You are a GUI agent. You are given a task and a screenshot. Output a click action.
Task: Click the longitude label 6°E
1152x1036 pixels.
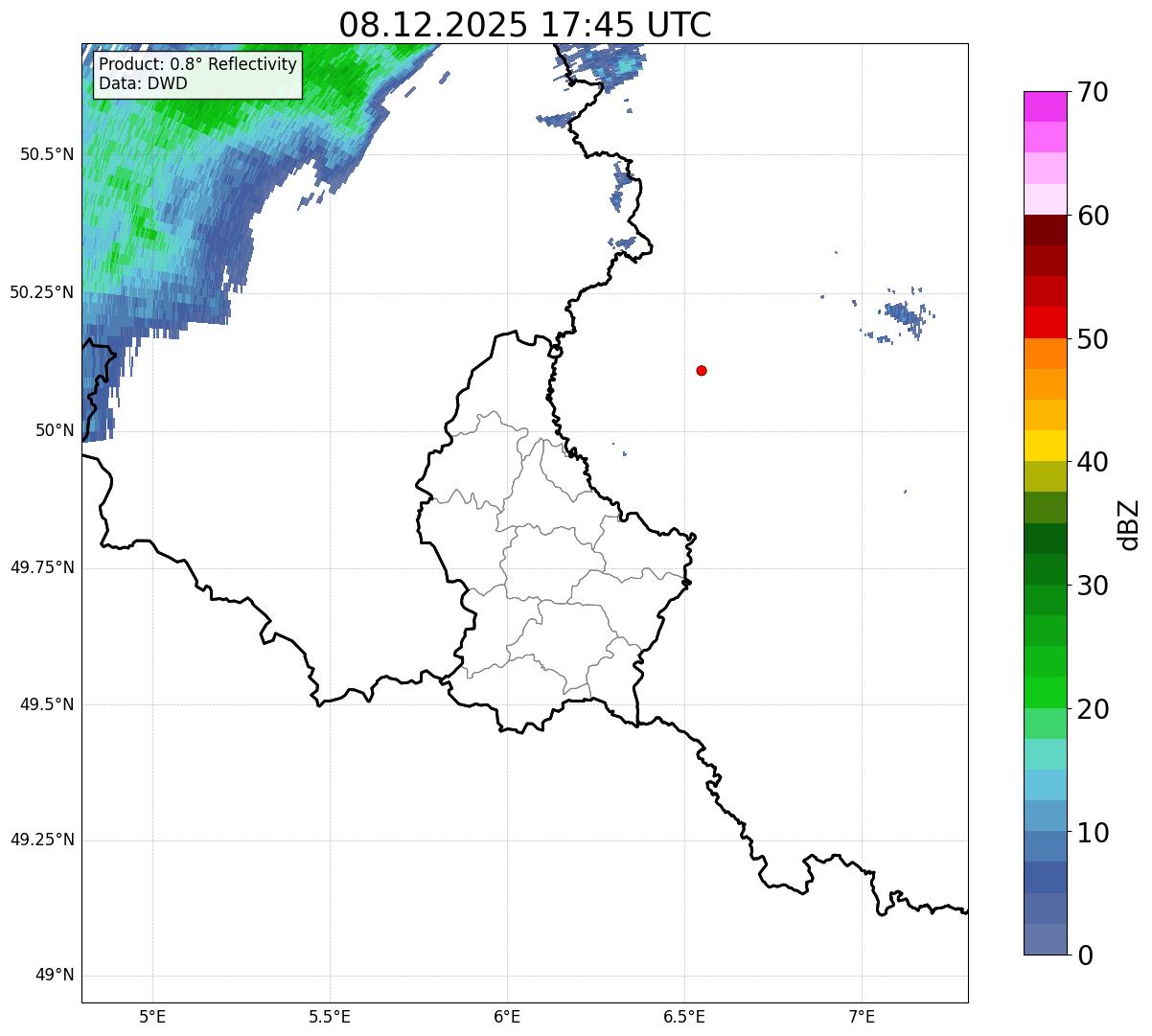(x=507, y=1016)
